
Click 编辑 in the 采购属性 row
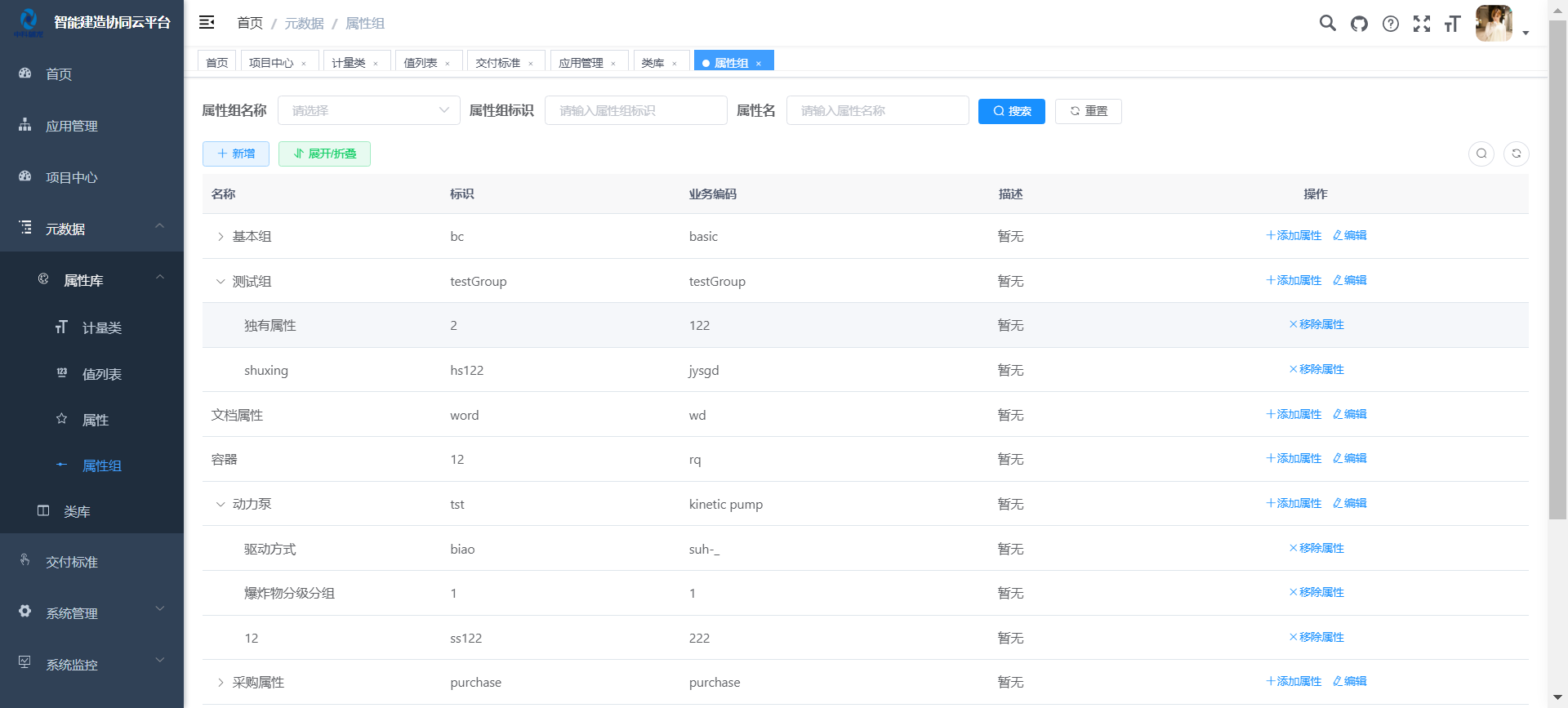point(1350,681)
